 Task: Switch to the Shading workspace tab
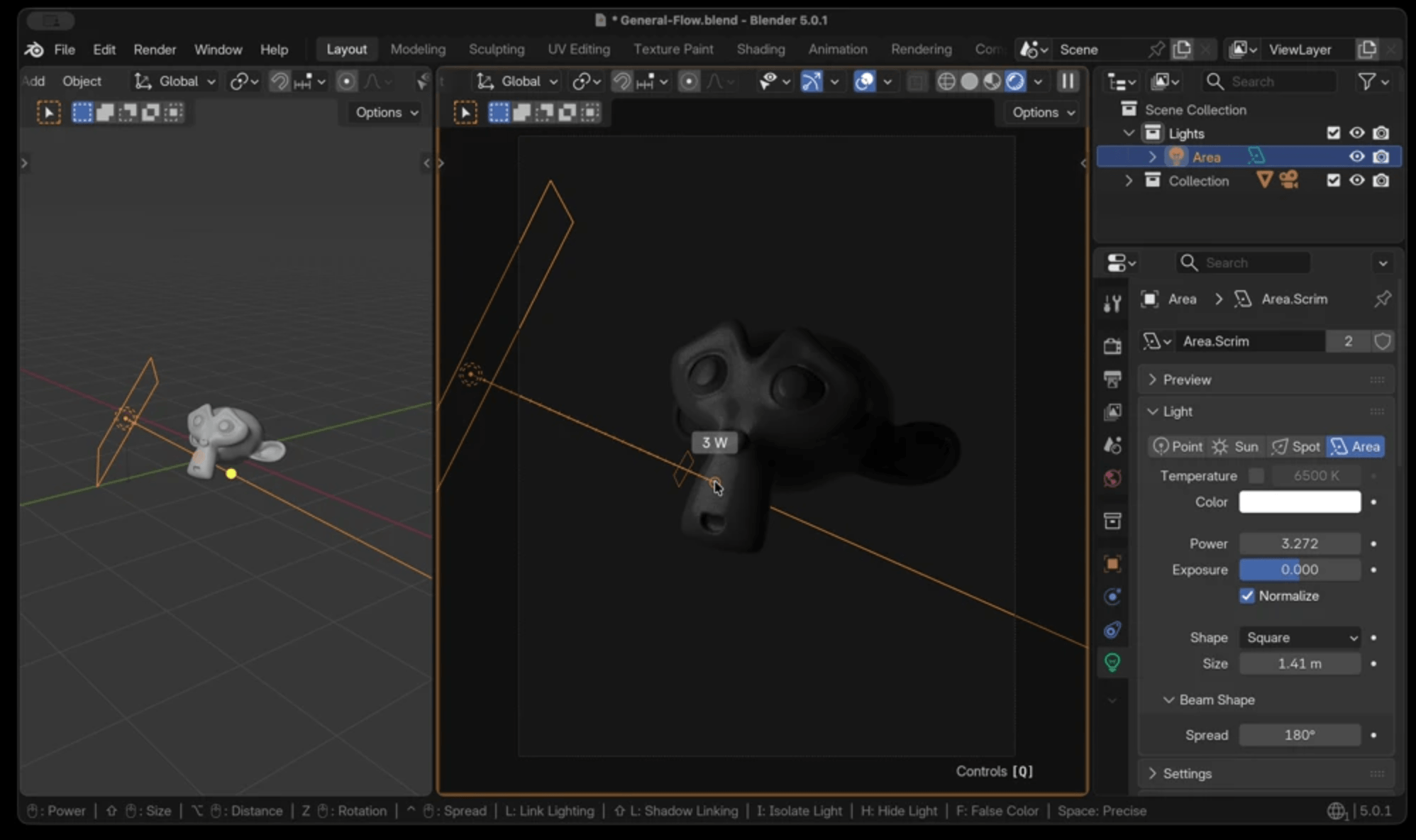(760, 49)
